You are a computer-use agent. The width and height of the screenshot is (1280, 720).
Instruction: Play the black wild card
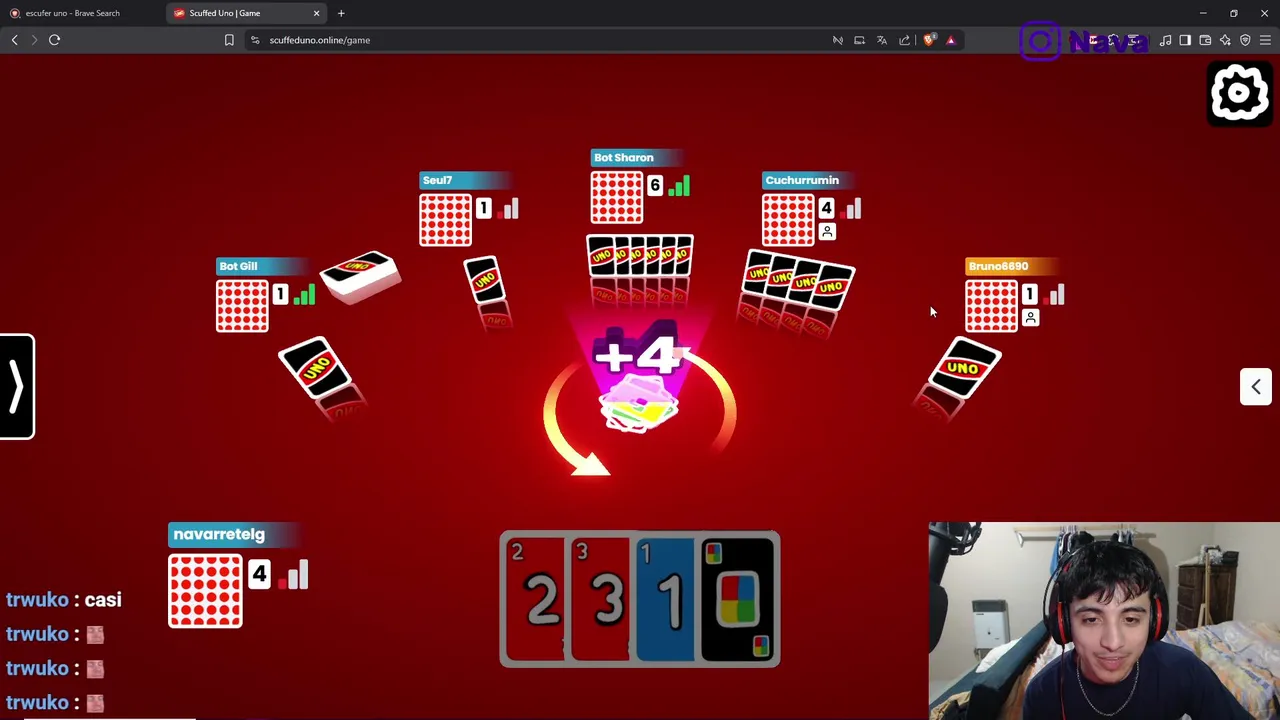tap(738, 599)
